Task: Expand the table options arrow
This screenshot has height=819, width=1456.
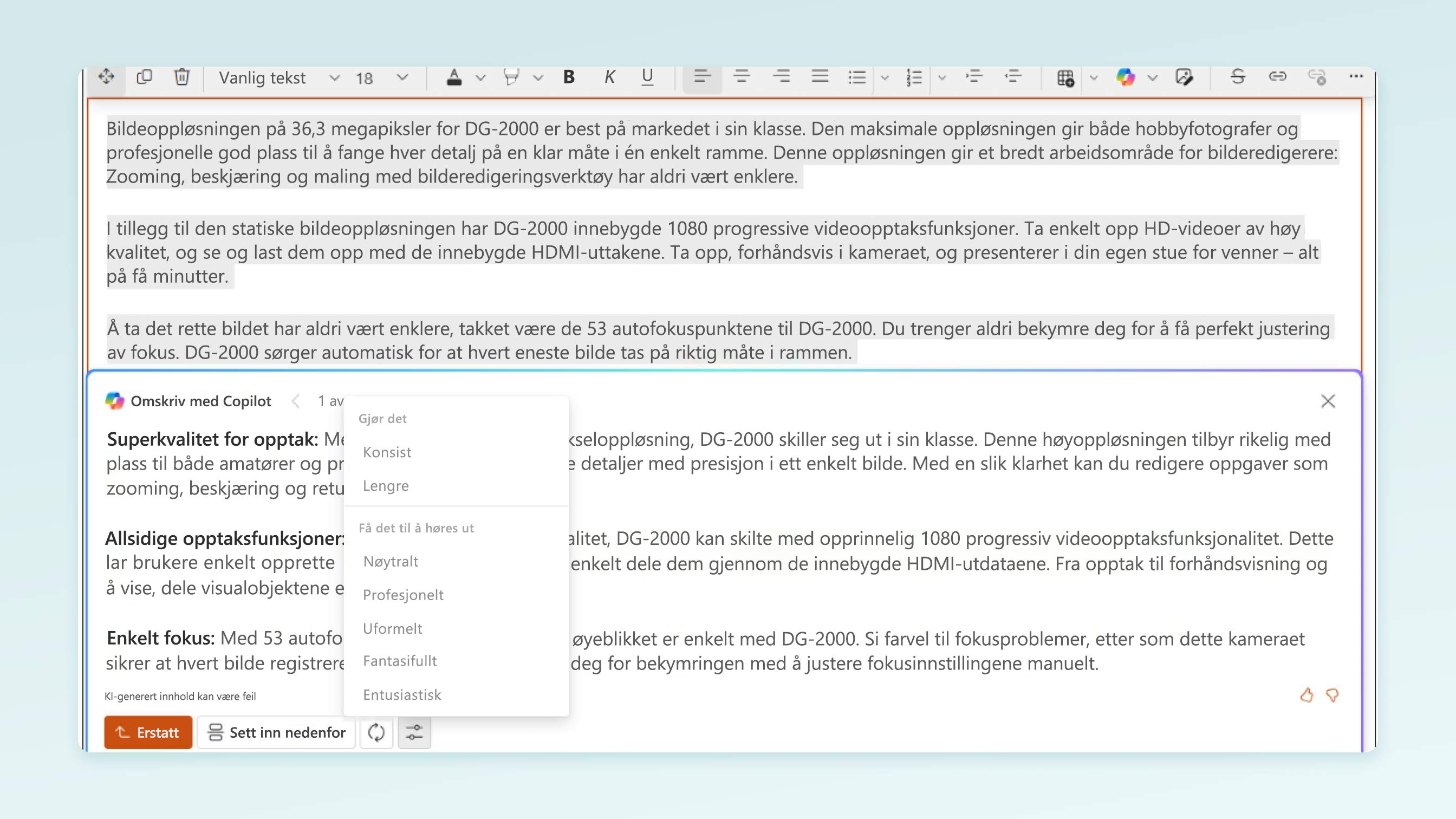Action: coord(1094,77)
